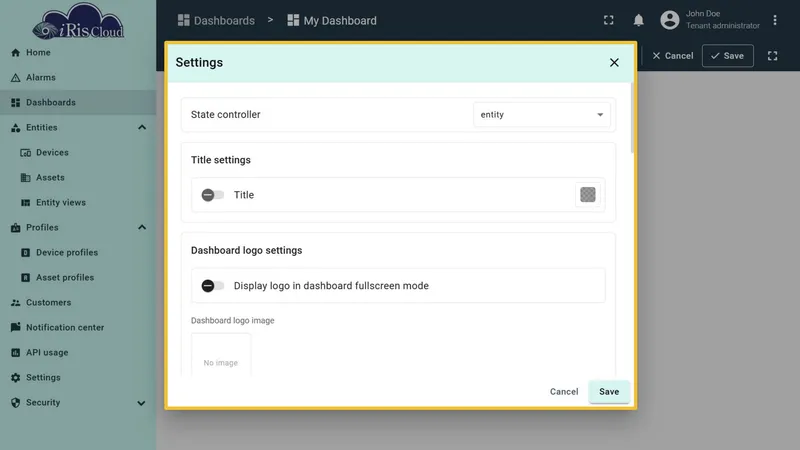This screenshot has height=450, width=800.
Task: Click Save in the dashboard toolbar
Action: click(728, 56)
